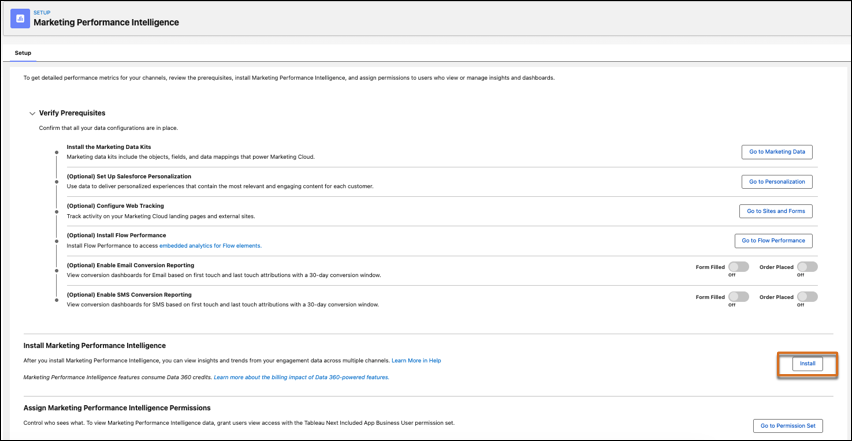Click Go to Flow Performance button
The image size is (852, 441).
[x=774, y=240]
